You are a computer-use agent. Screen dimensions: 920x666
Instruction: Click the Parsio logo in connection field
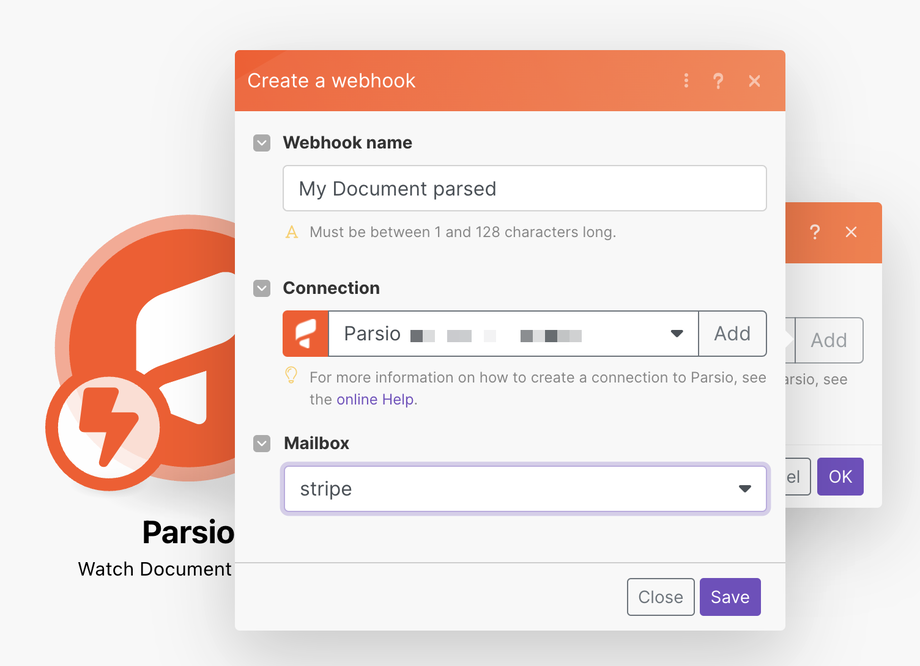[x=306, y=333]
